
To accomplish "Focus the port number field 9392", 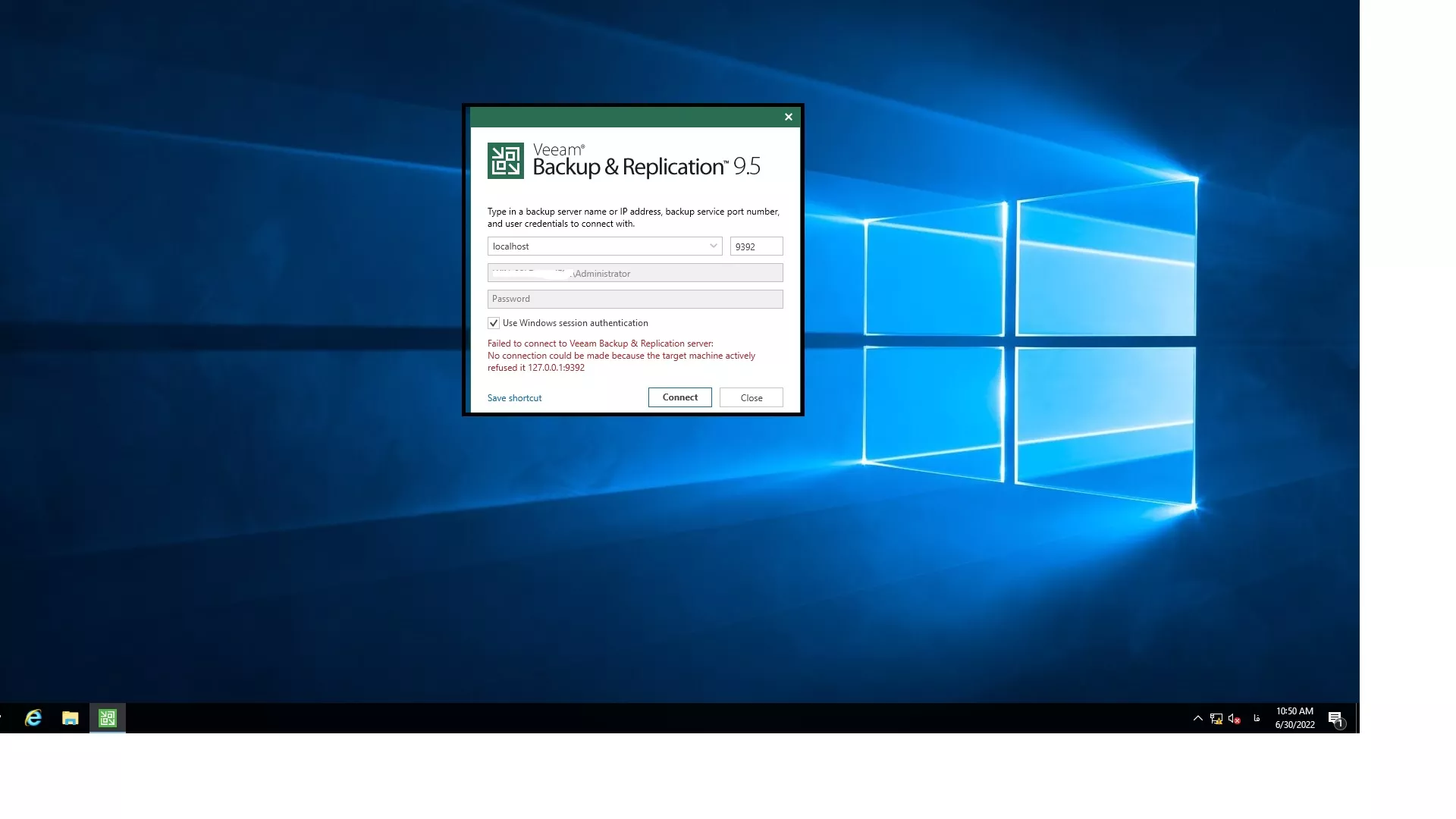I will pos(756,246).
